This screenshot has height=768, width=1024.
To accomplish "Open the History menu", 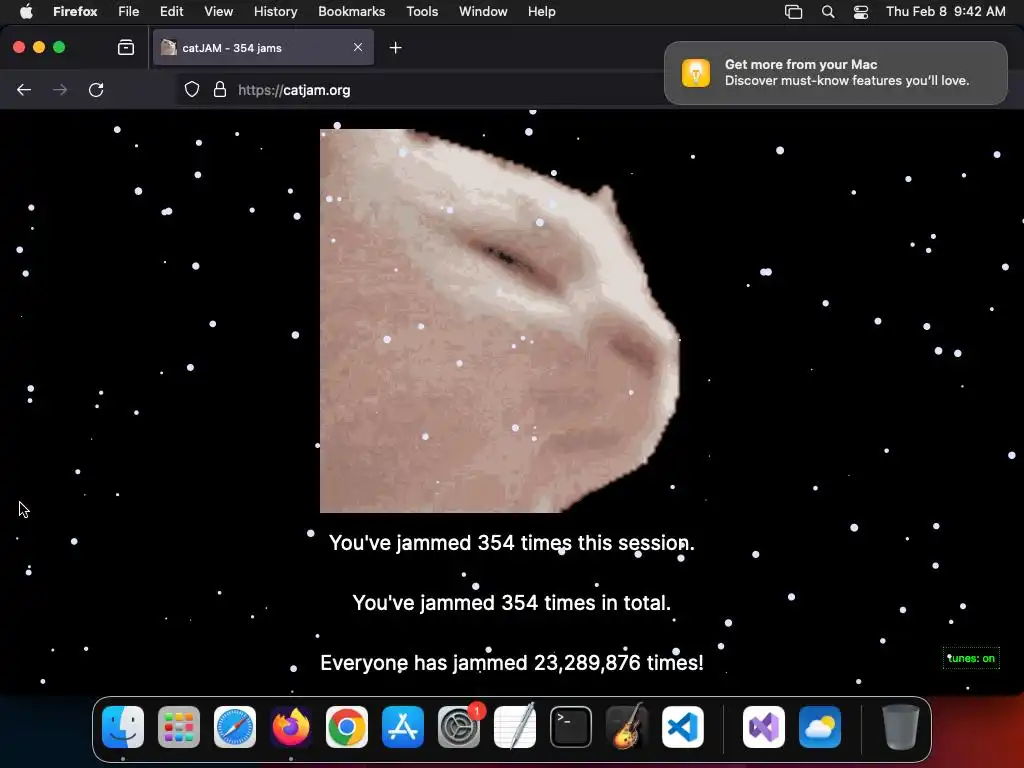I will (x=276, y=11).
